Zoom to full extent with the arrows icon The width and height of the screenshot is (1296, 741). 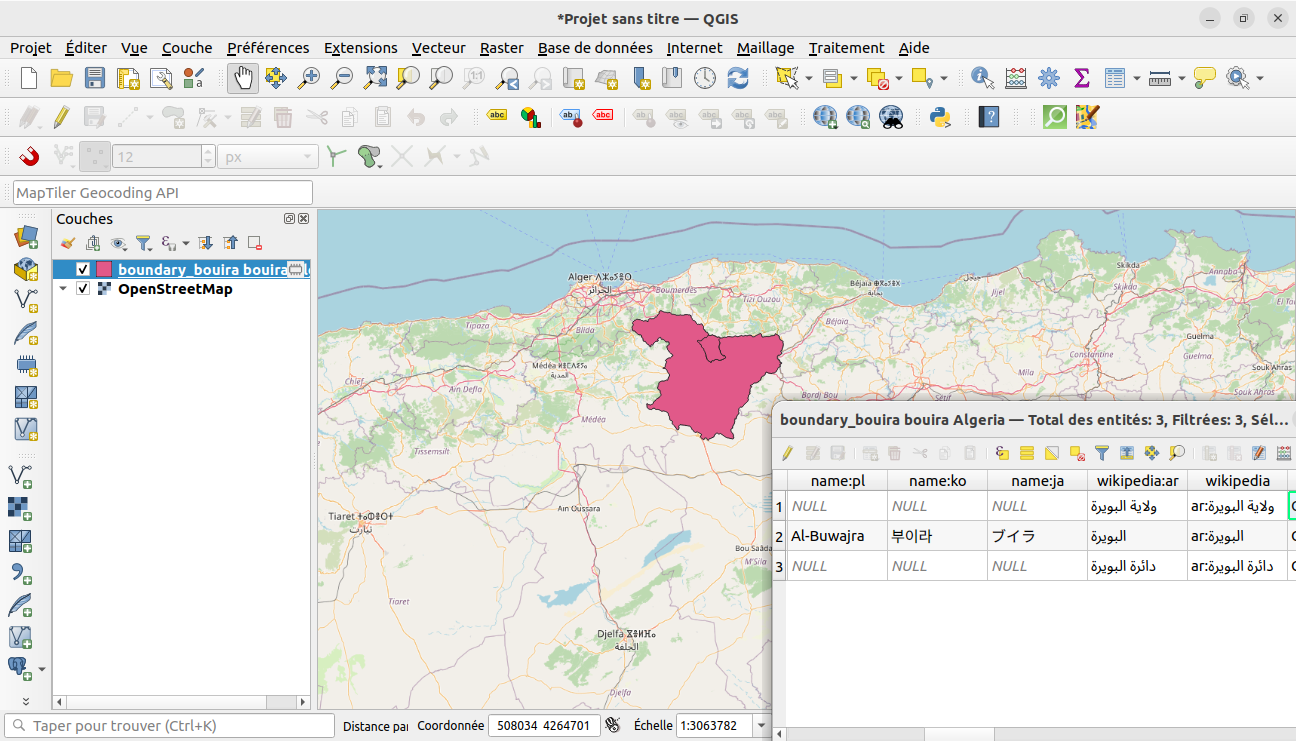pyautogui.click(x=375, y=78)
